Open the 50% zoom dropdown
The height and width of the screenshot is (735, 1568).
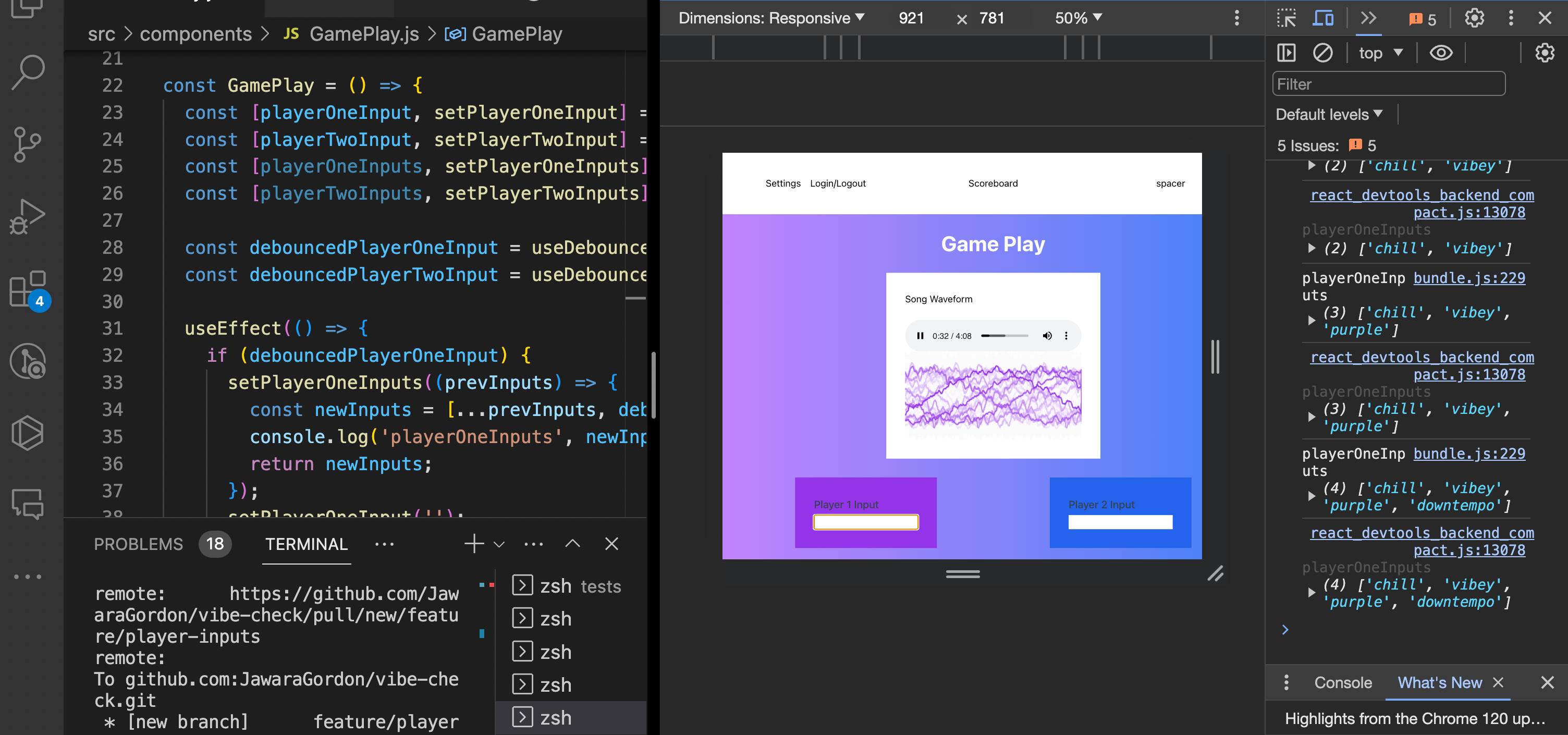(1078, 18)
